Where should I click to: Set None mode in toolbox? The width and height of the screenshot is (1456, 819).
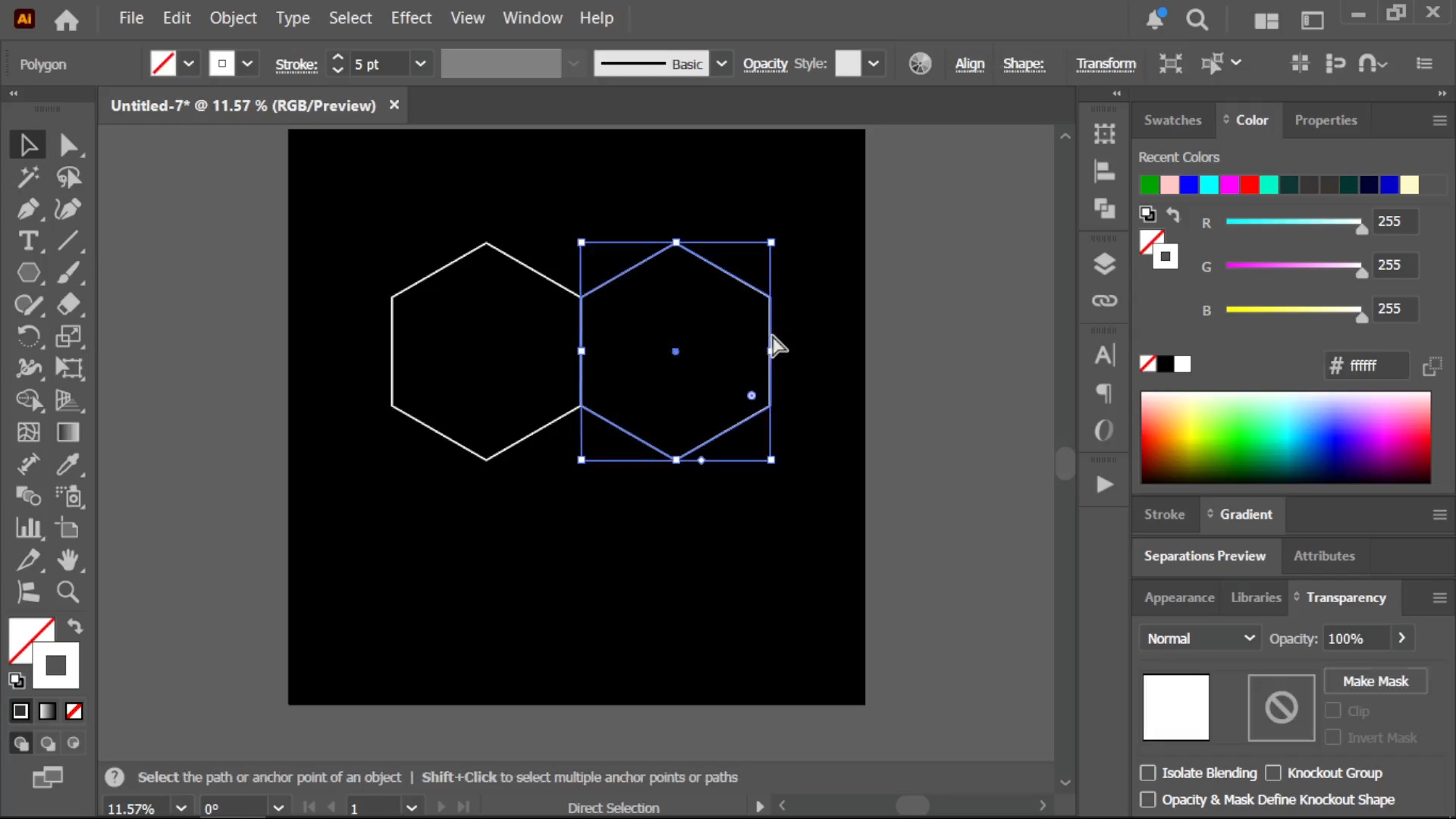tap(74, 711)
